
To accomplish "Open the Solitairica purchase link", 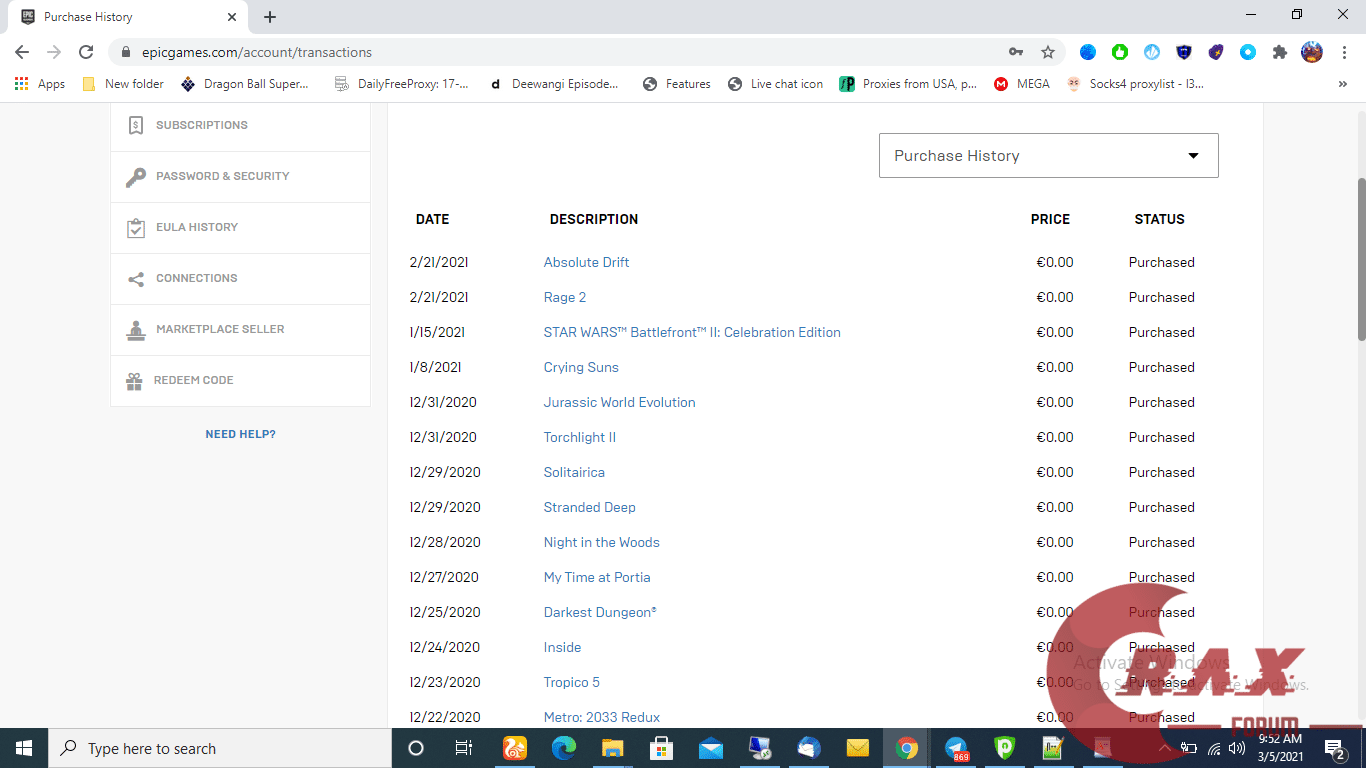I will tap(574, 472).
